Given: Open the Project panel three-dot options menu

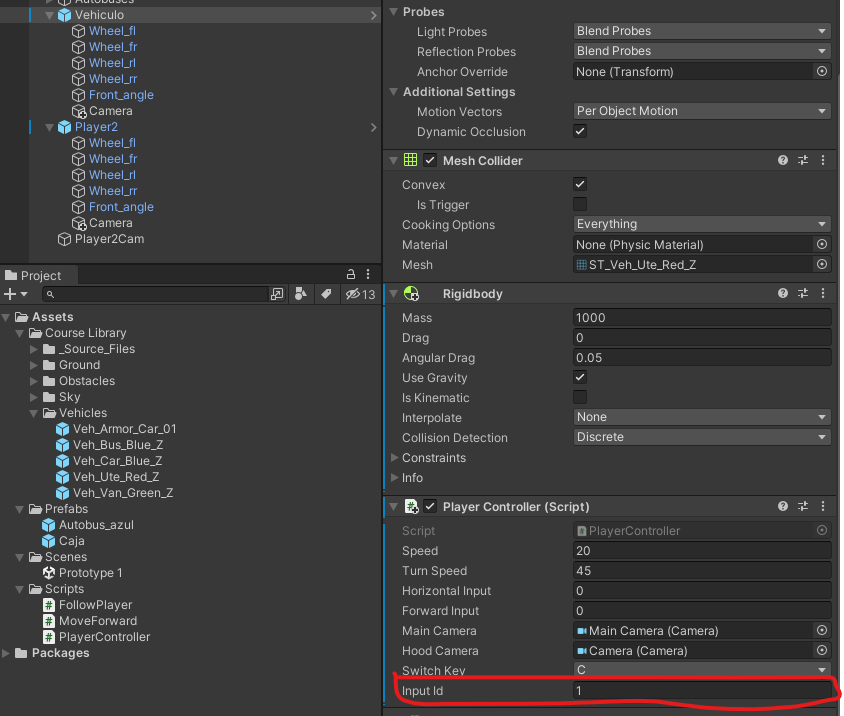Looking at the screenshot, I should (x=368, y=275).
